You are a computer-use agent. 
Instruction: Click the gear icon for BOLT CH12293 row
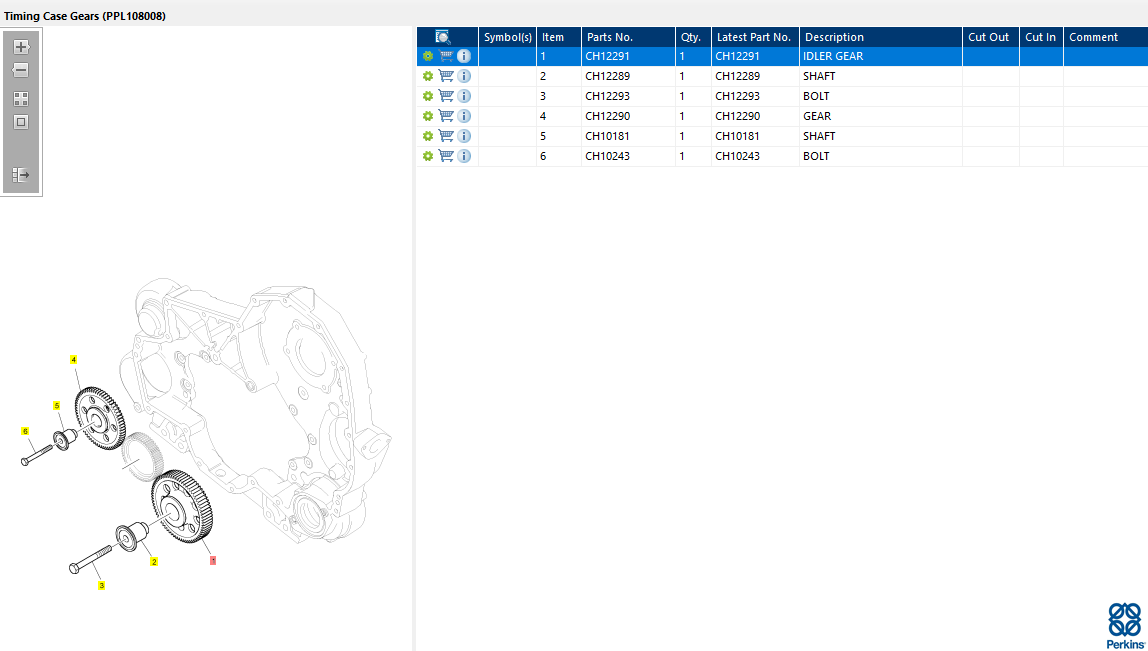coord(428,96)
